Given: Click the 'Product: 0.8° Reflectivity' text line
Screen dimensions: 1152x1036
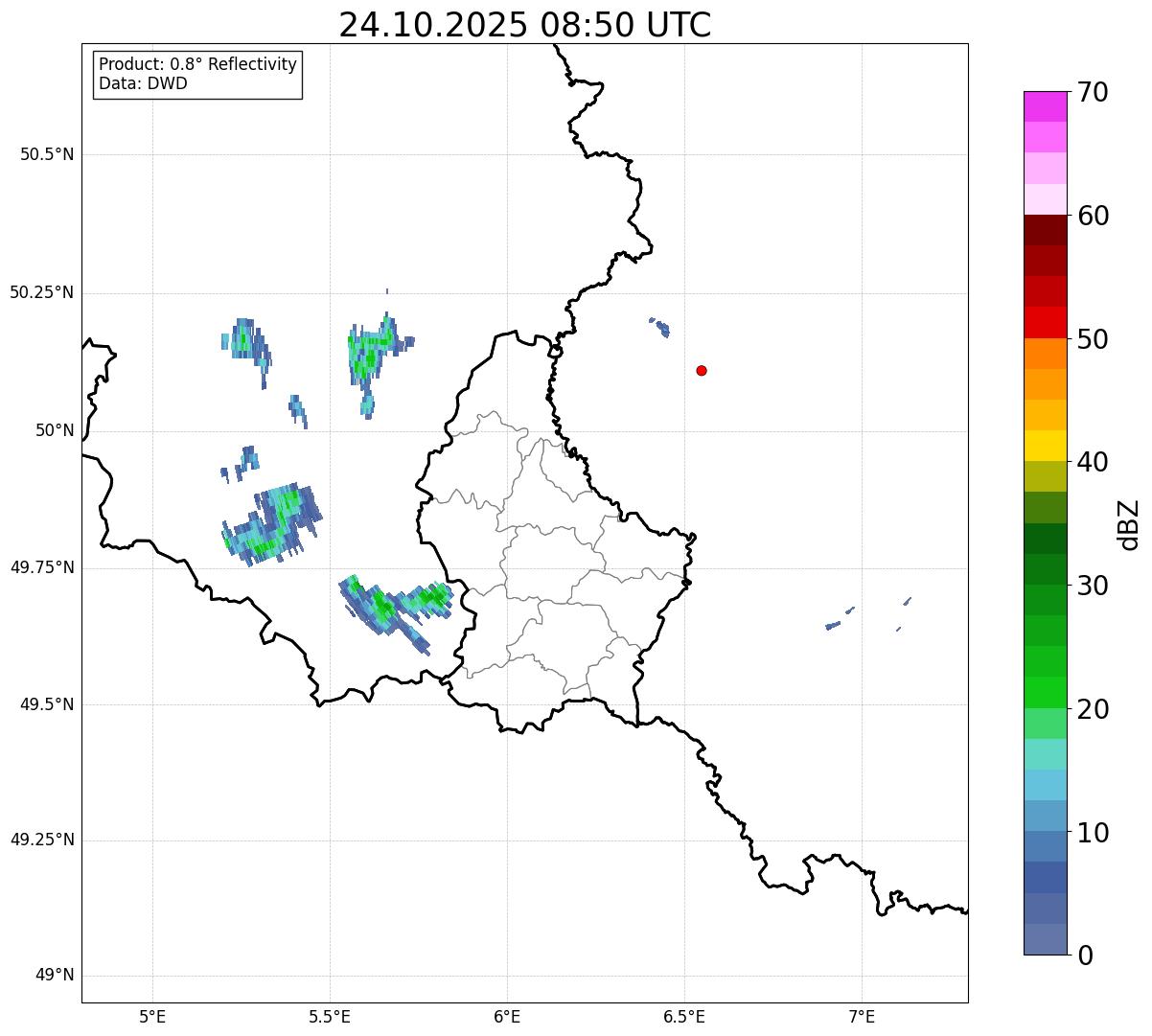Looking at the screenshot, I should coord(197,65).
